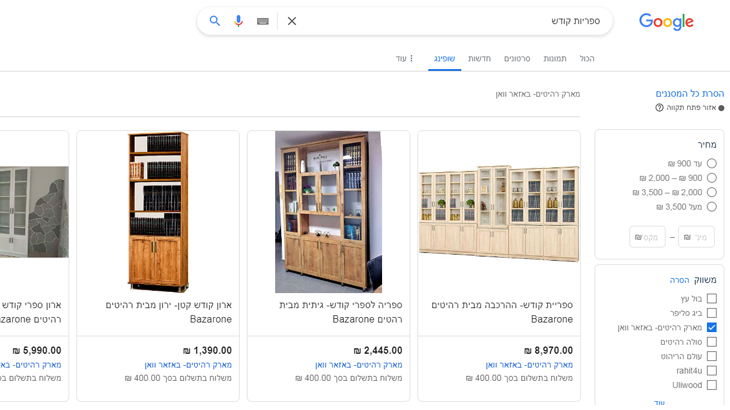Open the on-screen keyboard icon

tap(263, 21)
